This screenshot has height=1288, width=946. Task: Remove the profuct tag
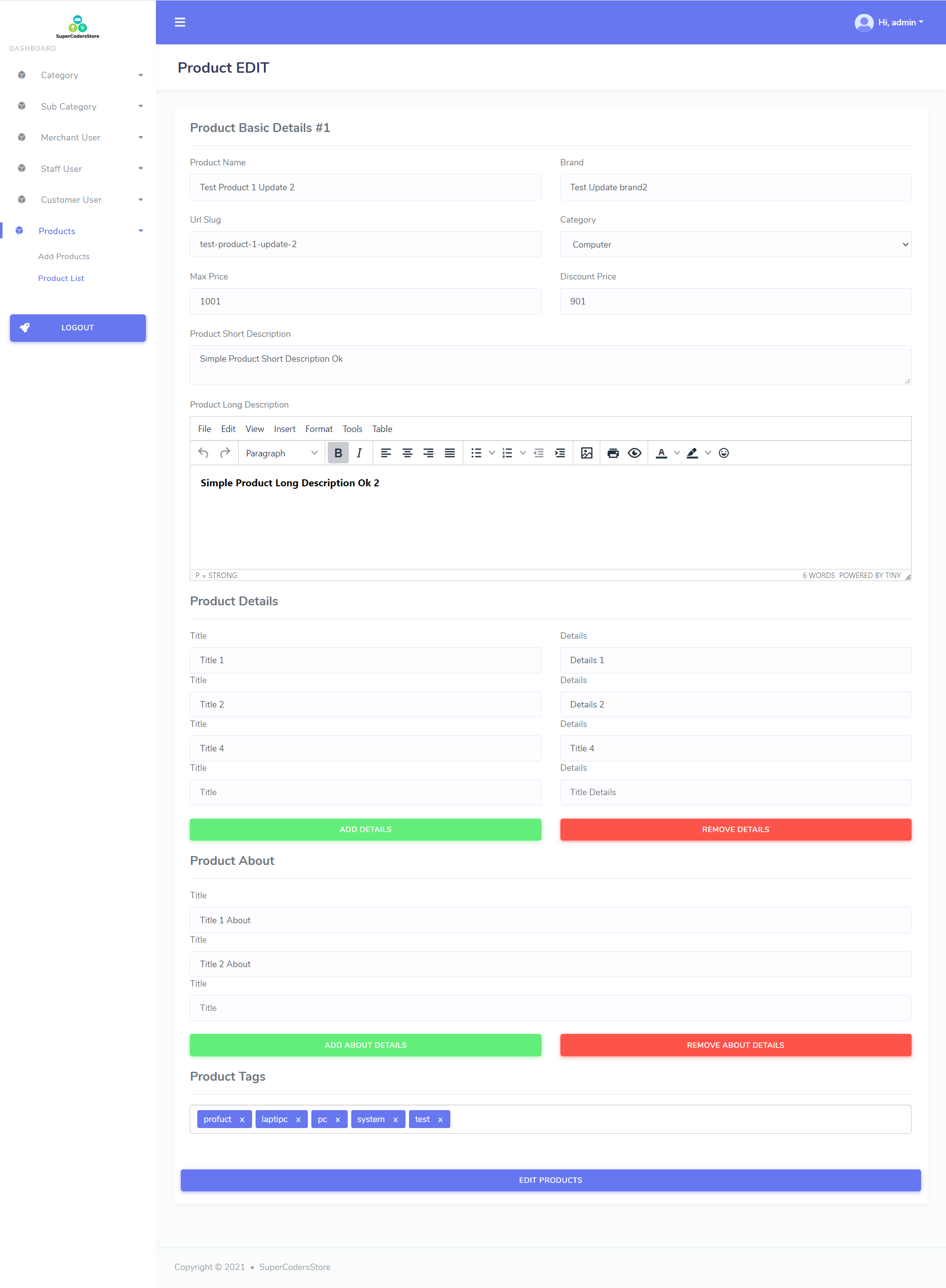[x=242, y=1120]
